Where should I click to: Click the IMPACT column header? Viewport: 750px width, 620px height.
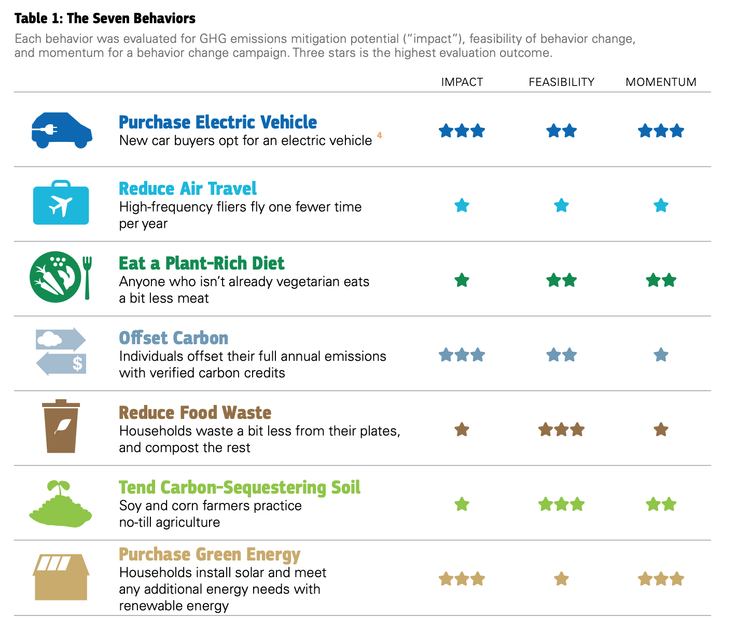(x=462, y=82)
